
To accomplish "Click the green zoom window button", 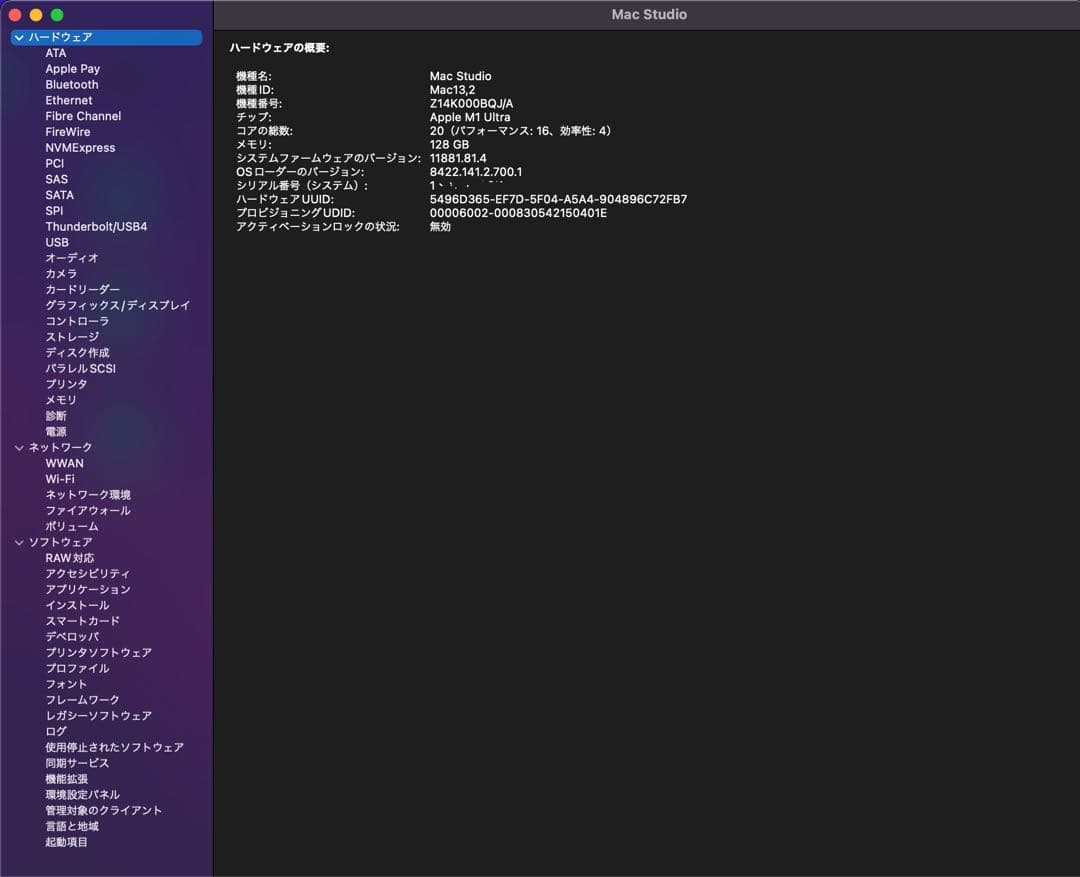I will [56, 15].
